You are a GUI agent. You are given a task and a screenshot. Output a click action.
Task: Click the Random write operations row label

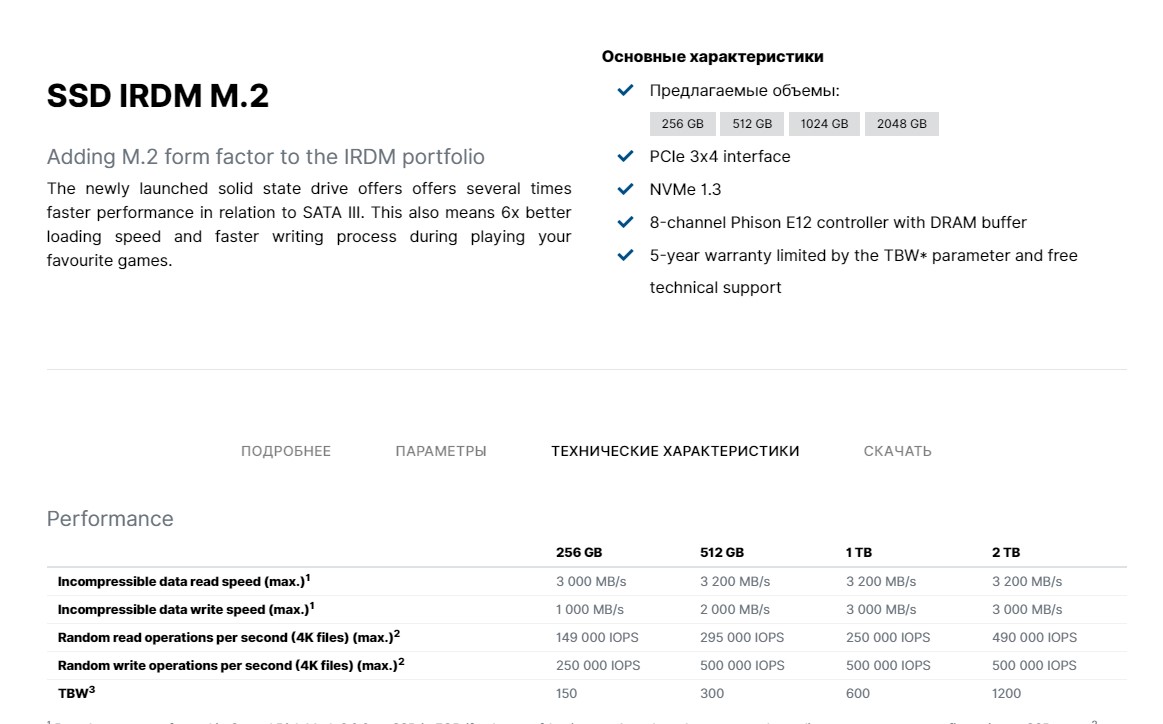[x=231, y=665]
